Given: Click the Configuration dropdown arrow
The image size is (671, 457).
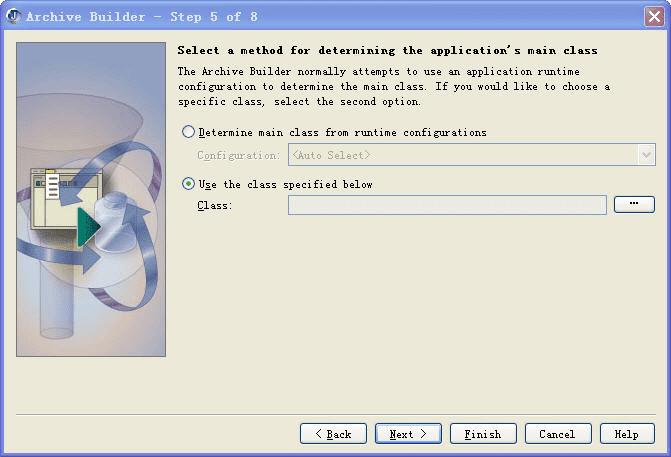Looking at the screenshot, I should pos(647,155).
